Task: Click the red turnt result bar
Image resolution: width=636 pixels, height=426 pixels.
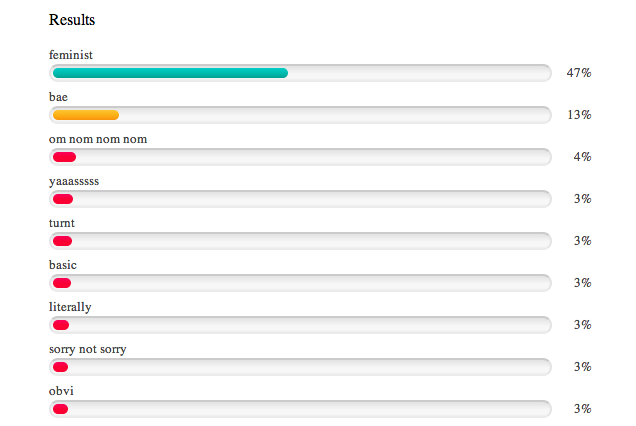Action: pyautogui.click(x=62, y=241)
